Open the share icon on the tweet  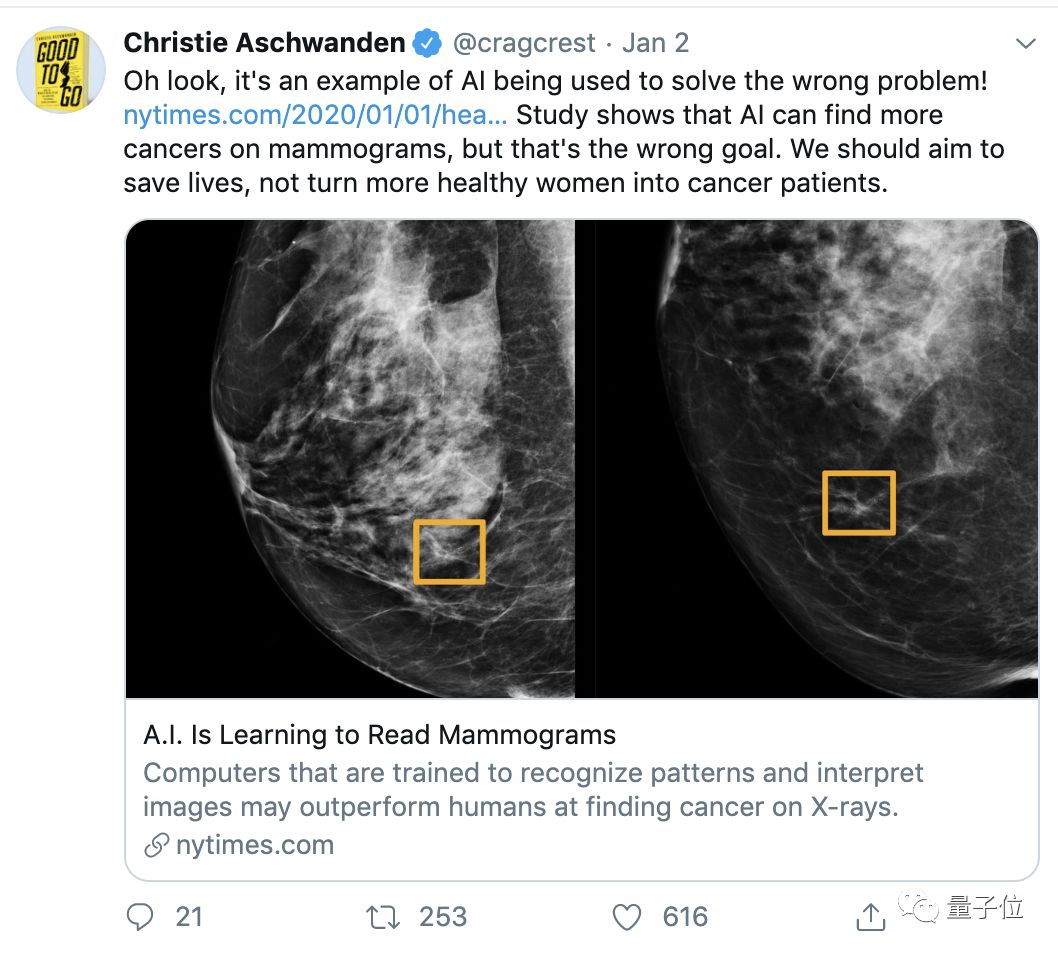[870, 915]
